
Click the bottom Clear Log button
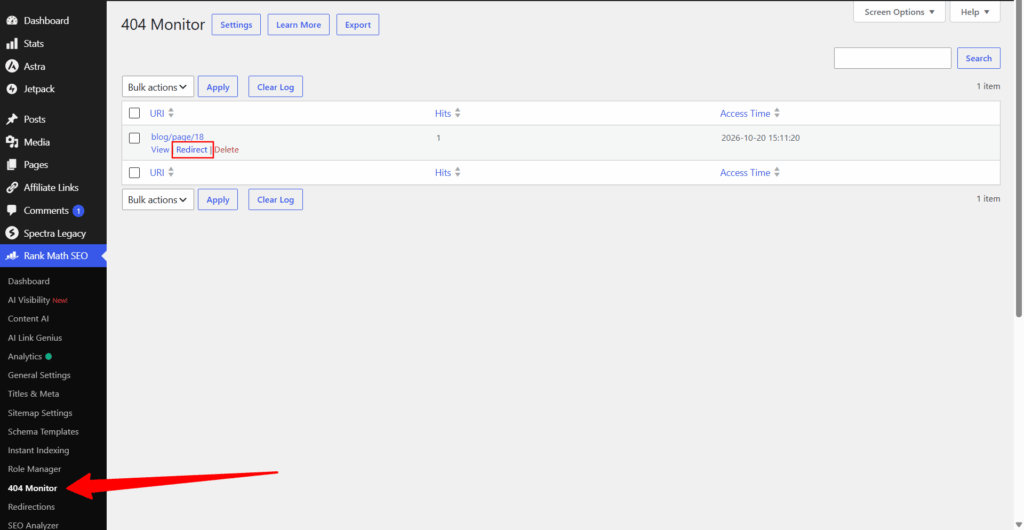pos(276,200)
